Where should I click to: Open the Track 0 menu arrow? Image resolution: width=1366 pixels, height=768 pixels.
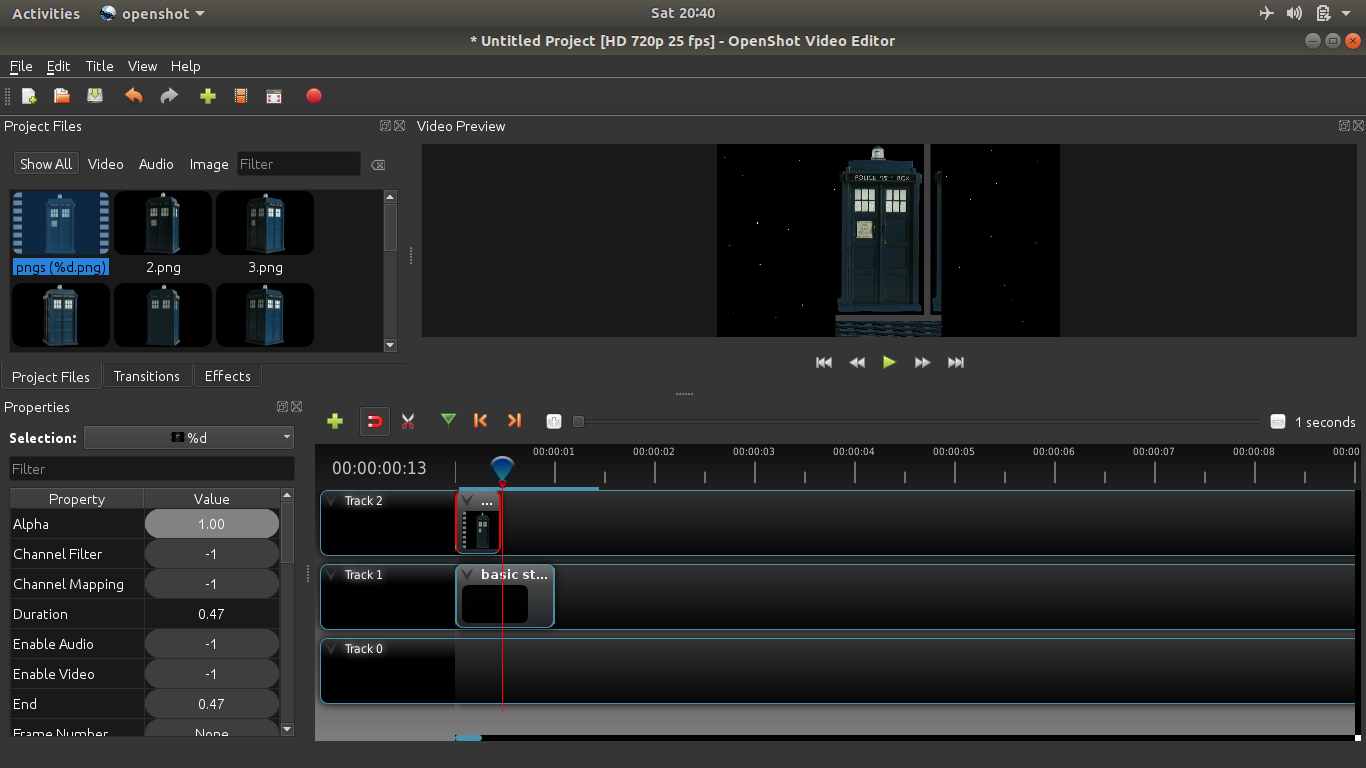332,649
